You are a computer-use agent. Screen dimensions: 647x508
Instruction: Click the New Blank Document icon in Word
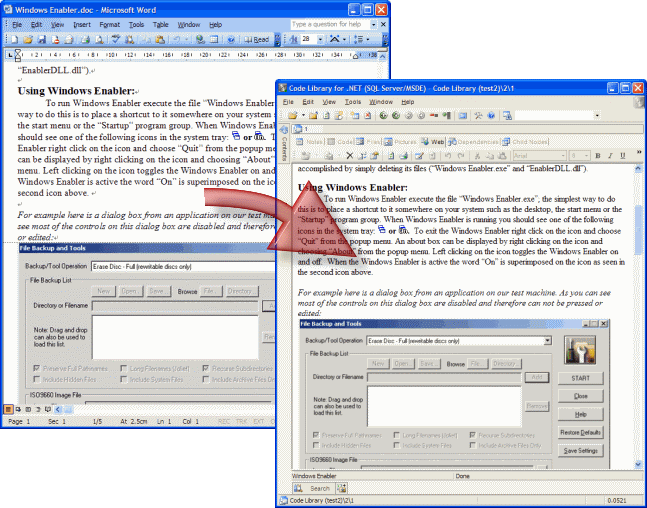(14, 40)
